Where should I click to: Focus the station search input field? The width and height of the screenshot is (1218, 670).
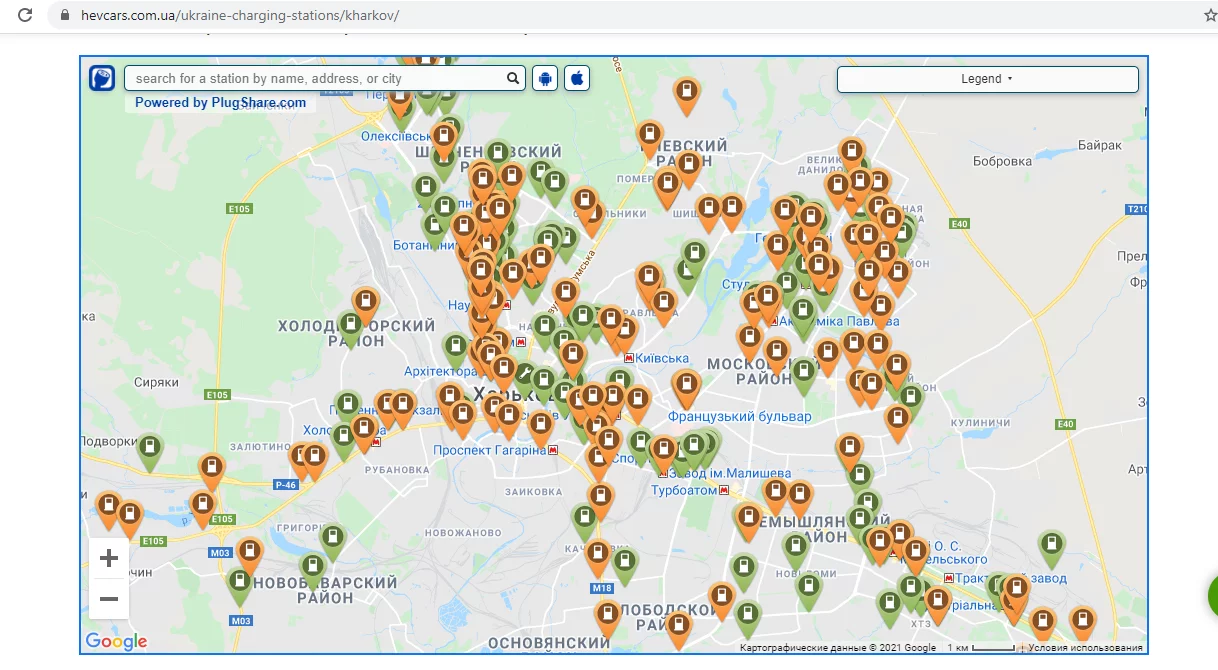[x=315, y=78]
